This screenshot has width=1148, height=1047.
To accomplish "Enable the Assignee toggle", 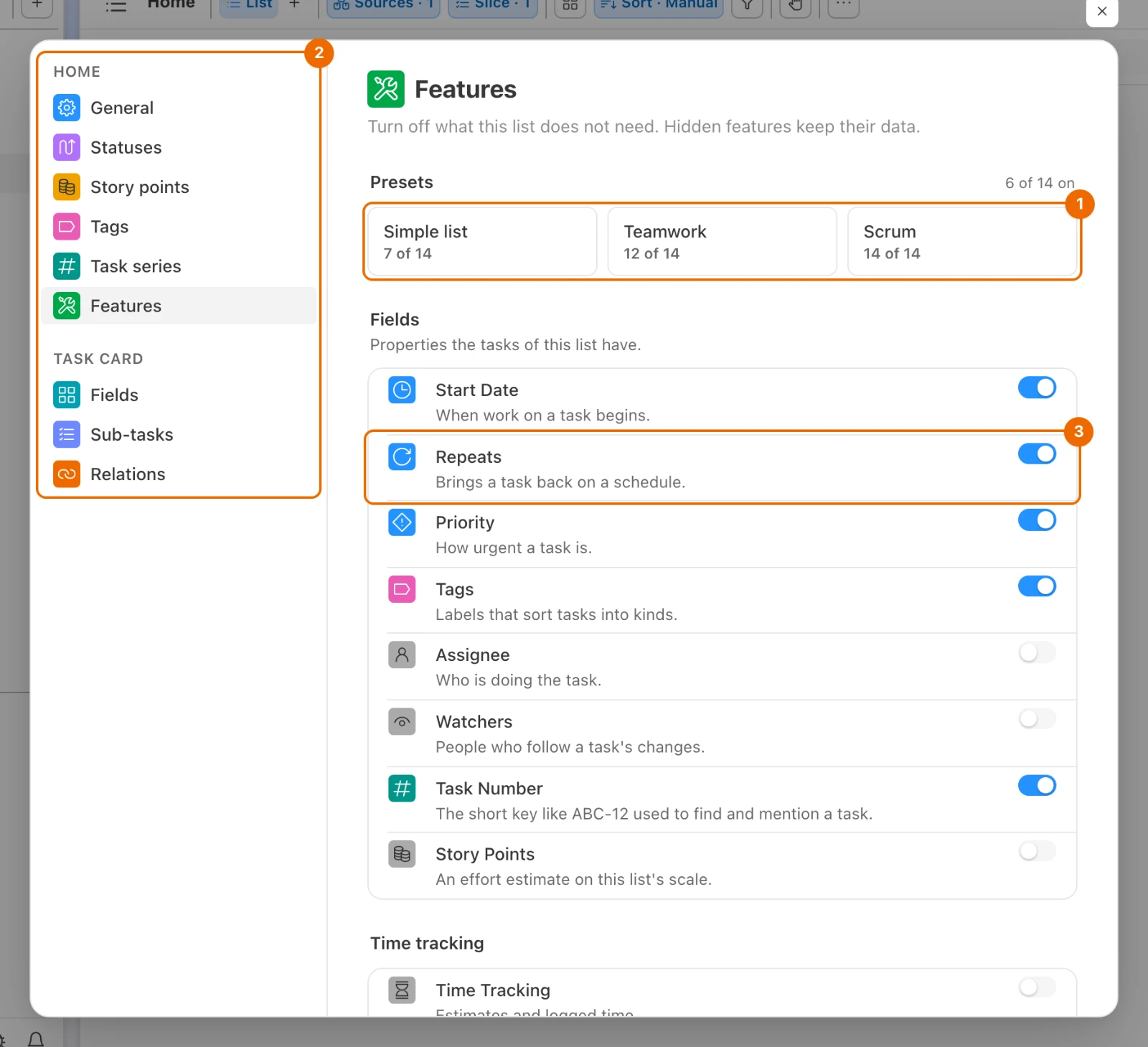I will click(1037, 652).
